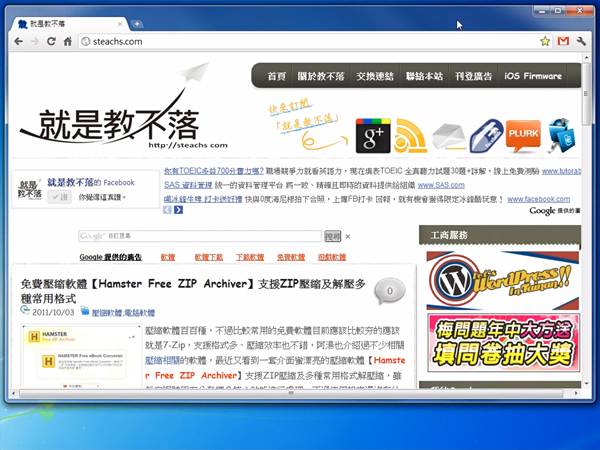Clear search with the X icon

coord(347,236)
